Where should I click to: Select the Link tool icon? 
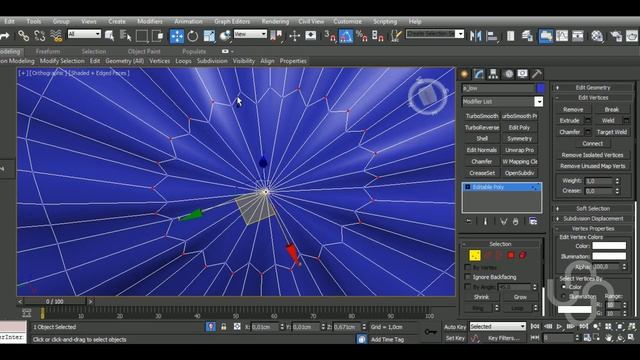23,36
